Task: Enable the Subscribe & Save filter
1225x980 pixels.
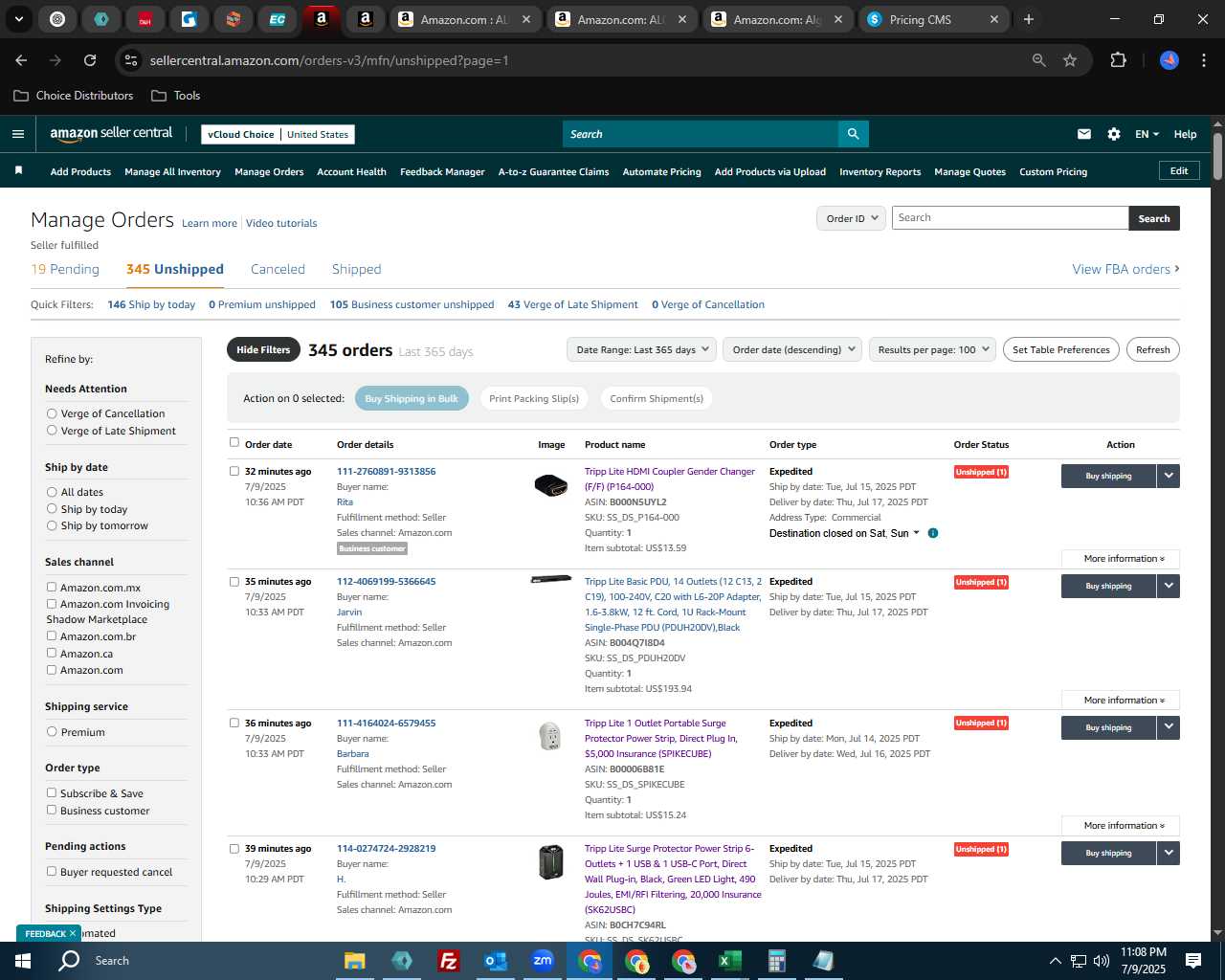Action: click(52, 792)
